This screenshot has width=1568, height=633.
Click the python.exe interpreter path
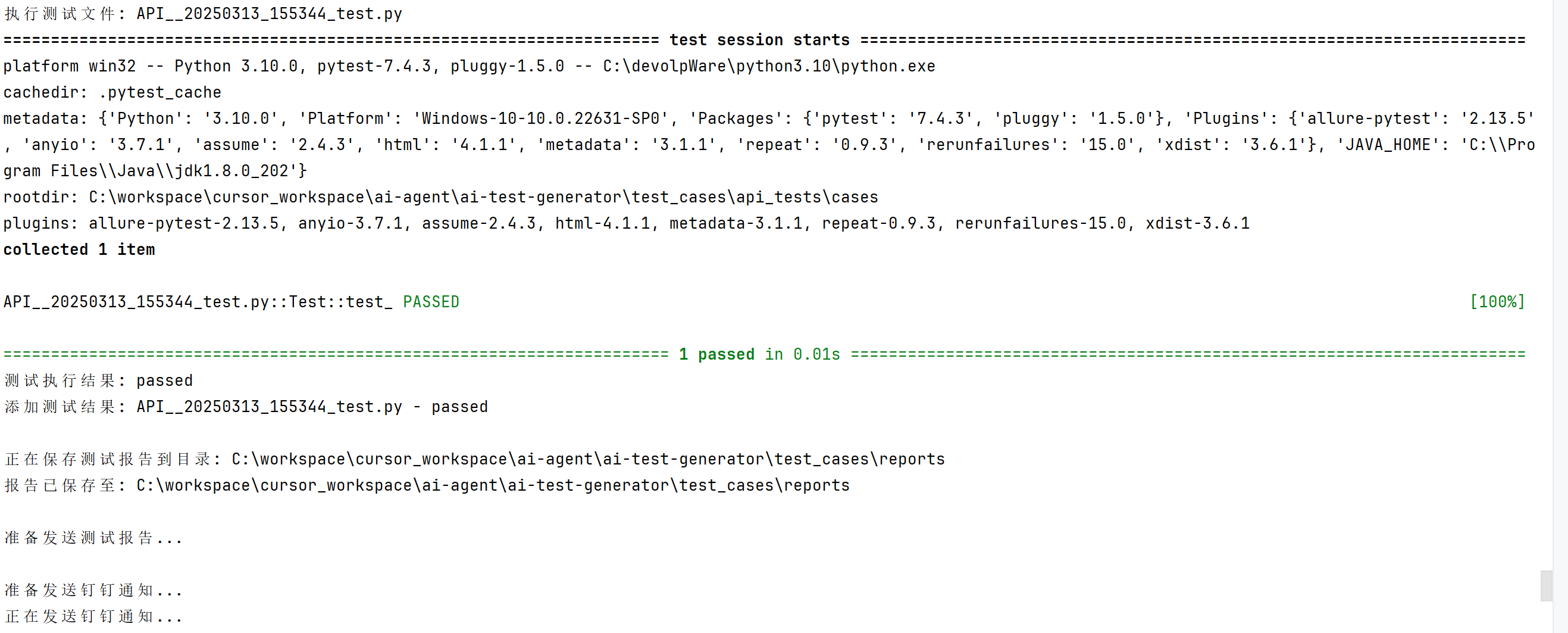pos(769,66)
